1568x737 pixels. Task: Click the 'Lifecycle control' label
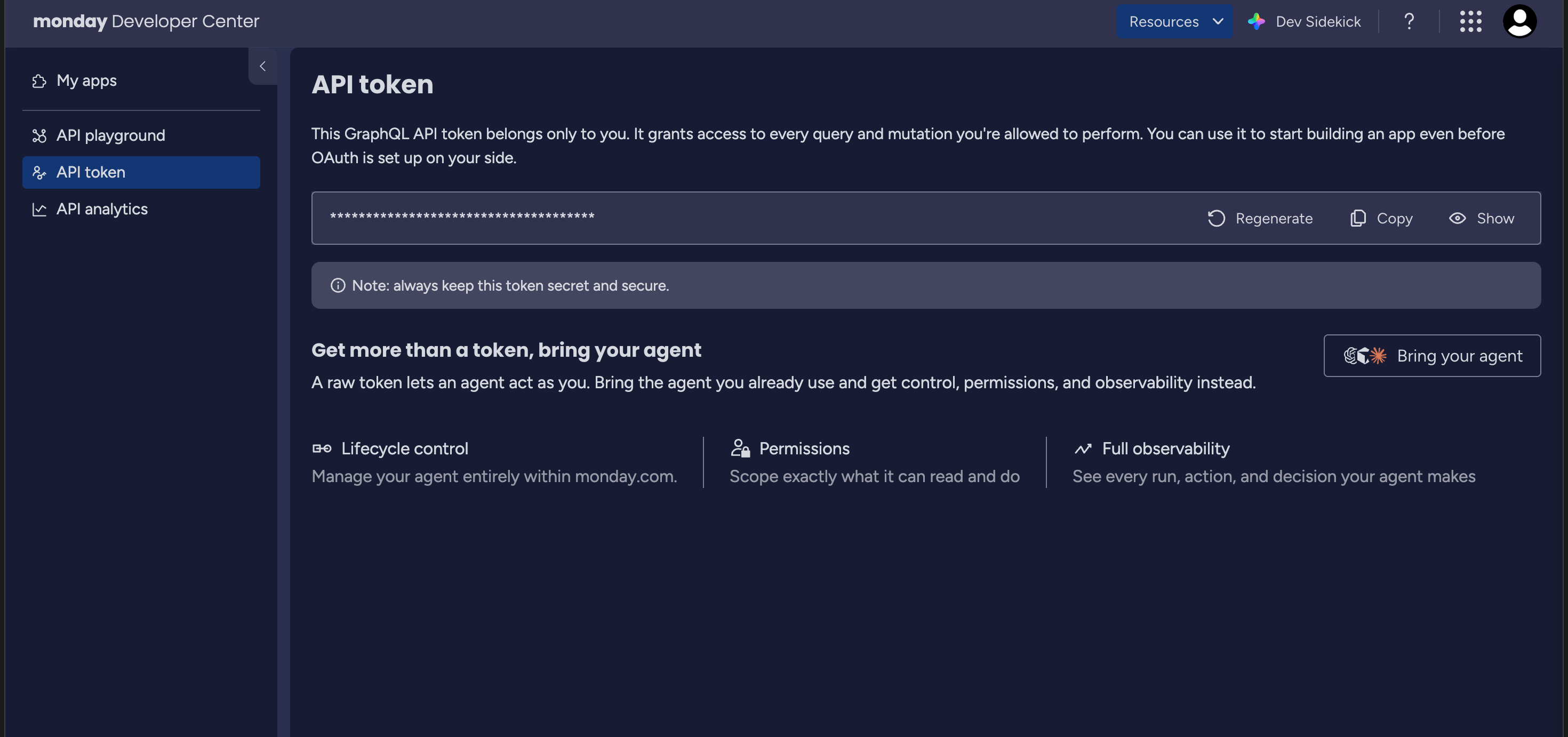[405, 449]
